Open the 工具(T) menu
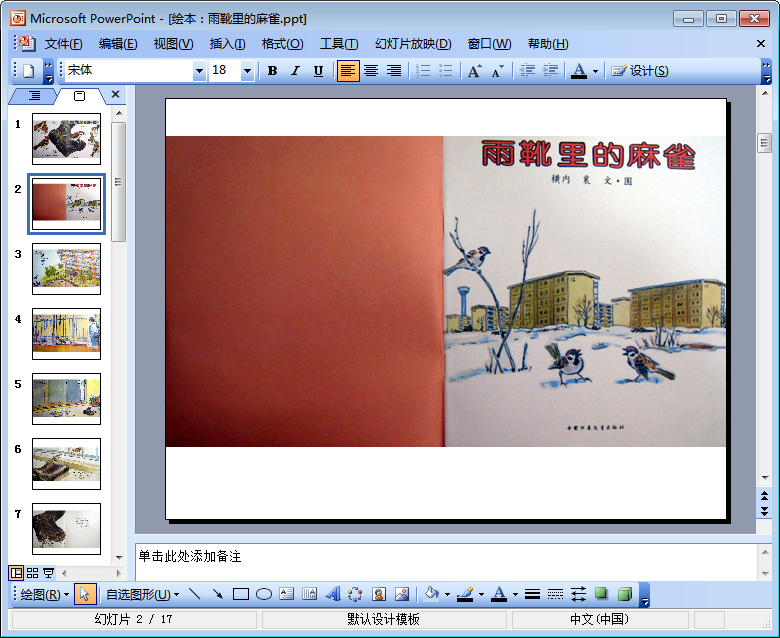 [x=339, y=44]
